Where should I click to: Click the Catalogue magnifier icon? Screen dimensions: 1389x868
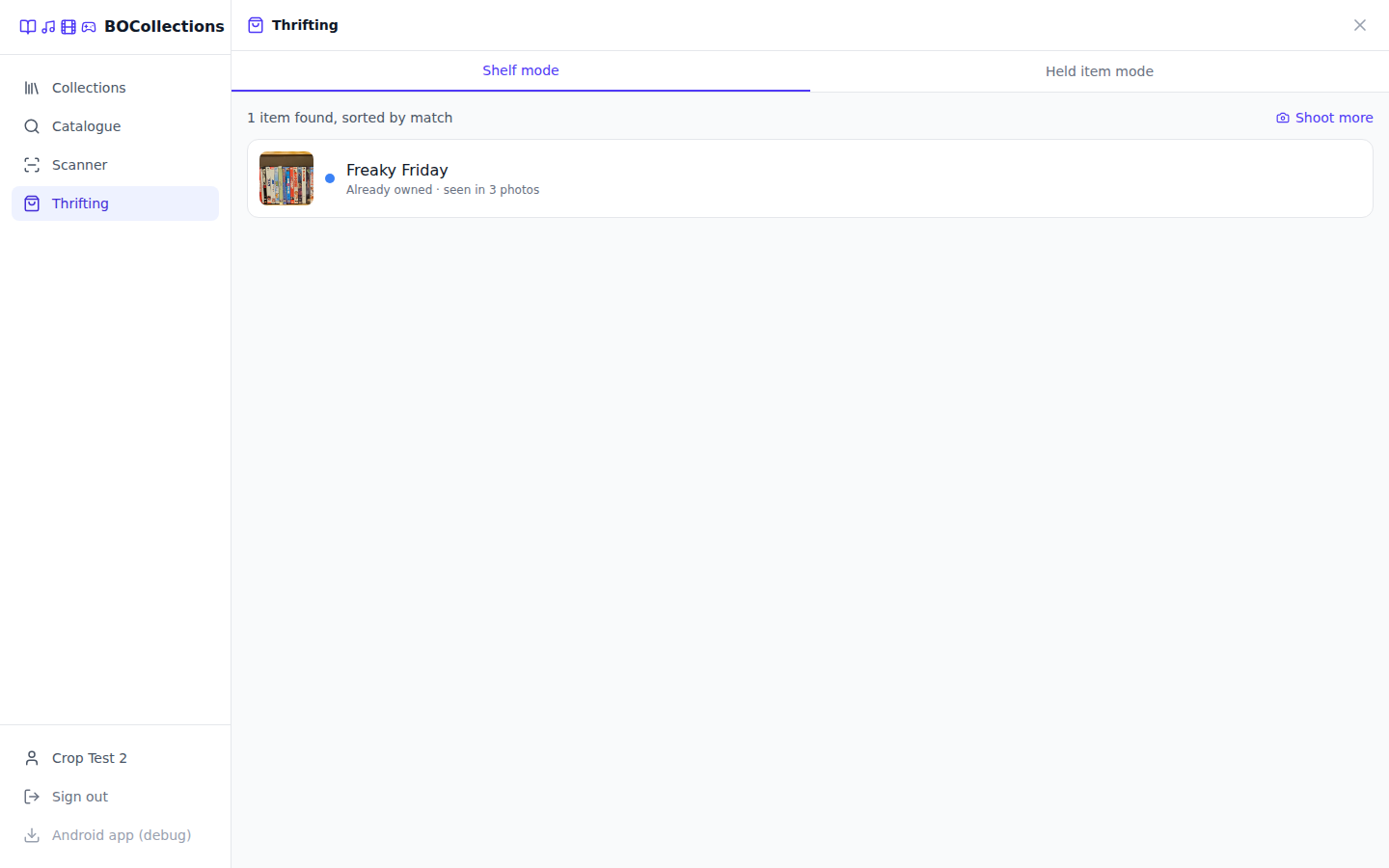pos(32,126)
